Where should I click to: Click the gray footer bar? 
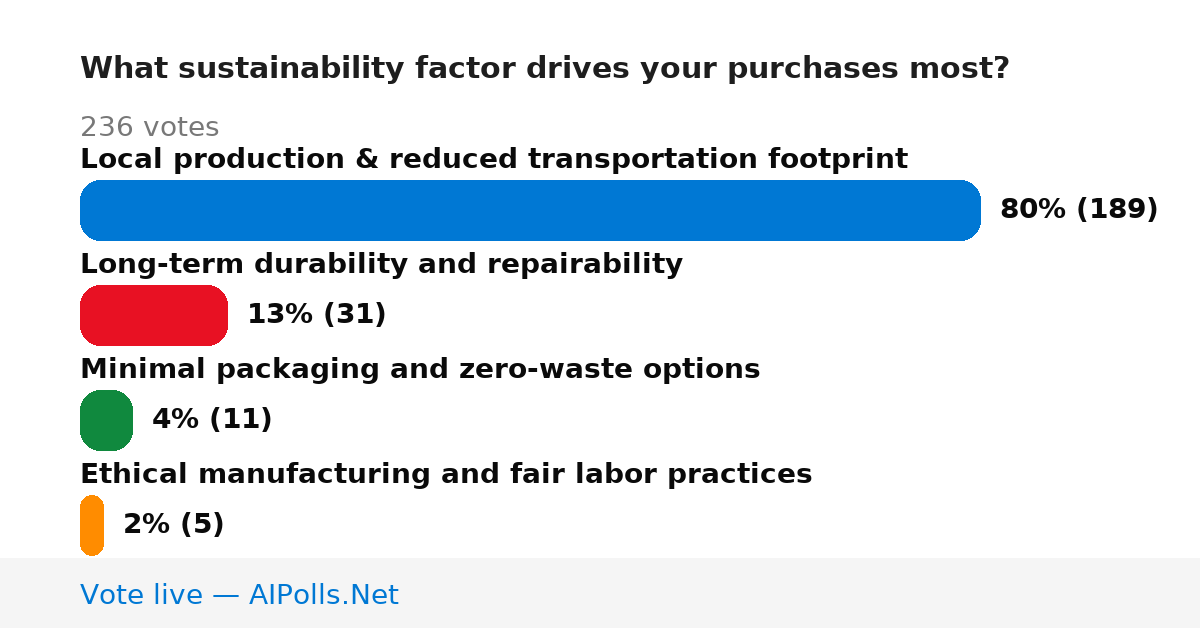point(600,593)
